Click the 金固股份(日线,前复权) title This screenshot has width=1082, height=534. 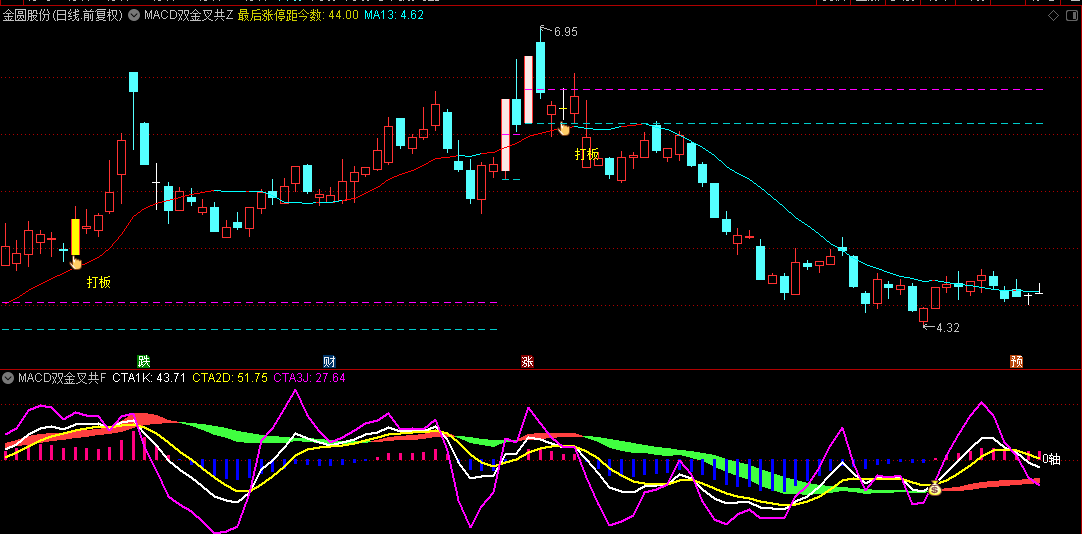[x=63, y=15]
